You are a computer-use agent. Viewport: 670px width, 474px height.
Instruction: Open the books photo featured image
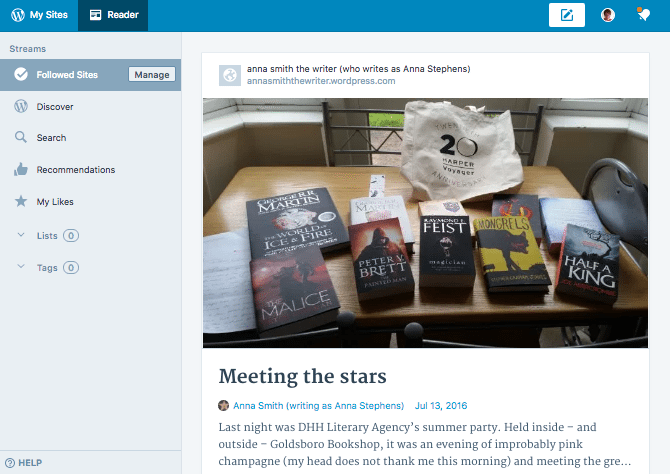pos(425,223)
